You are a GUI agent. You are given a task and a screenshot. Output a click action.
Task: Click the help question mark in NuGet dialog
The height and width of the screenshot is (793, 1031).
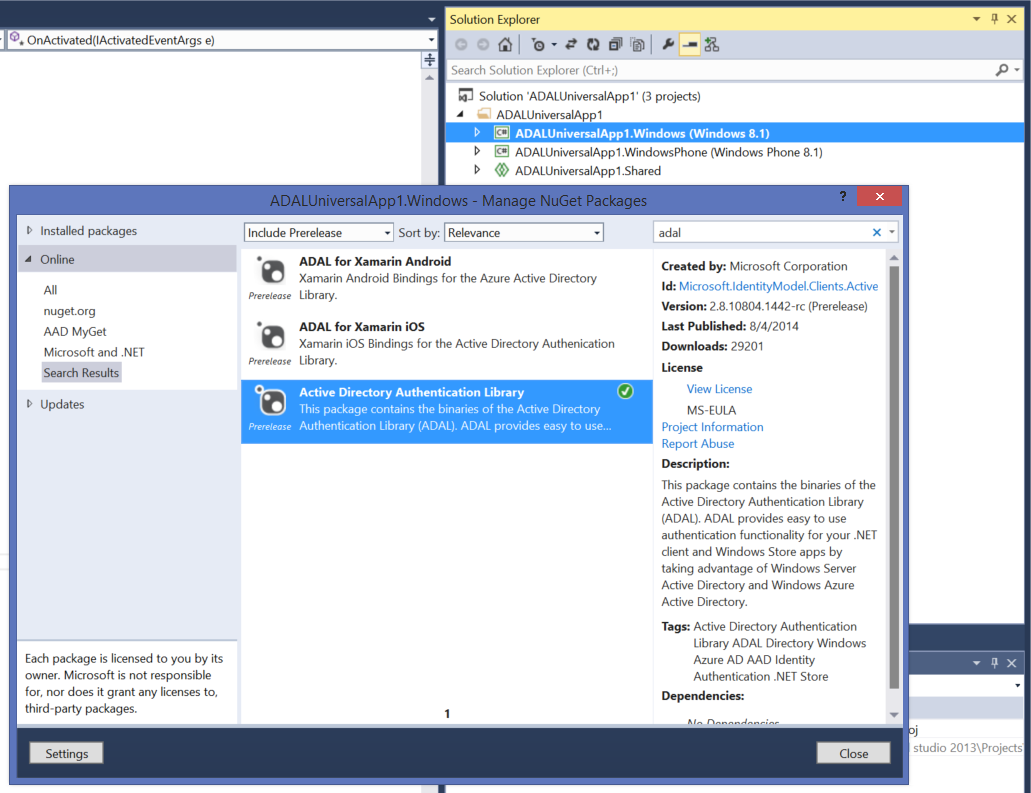842,196
